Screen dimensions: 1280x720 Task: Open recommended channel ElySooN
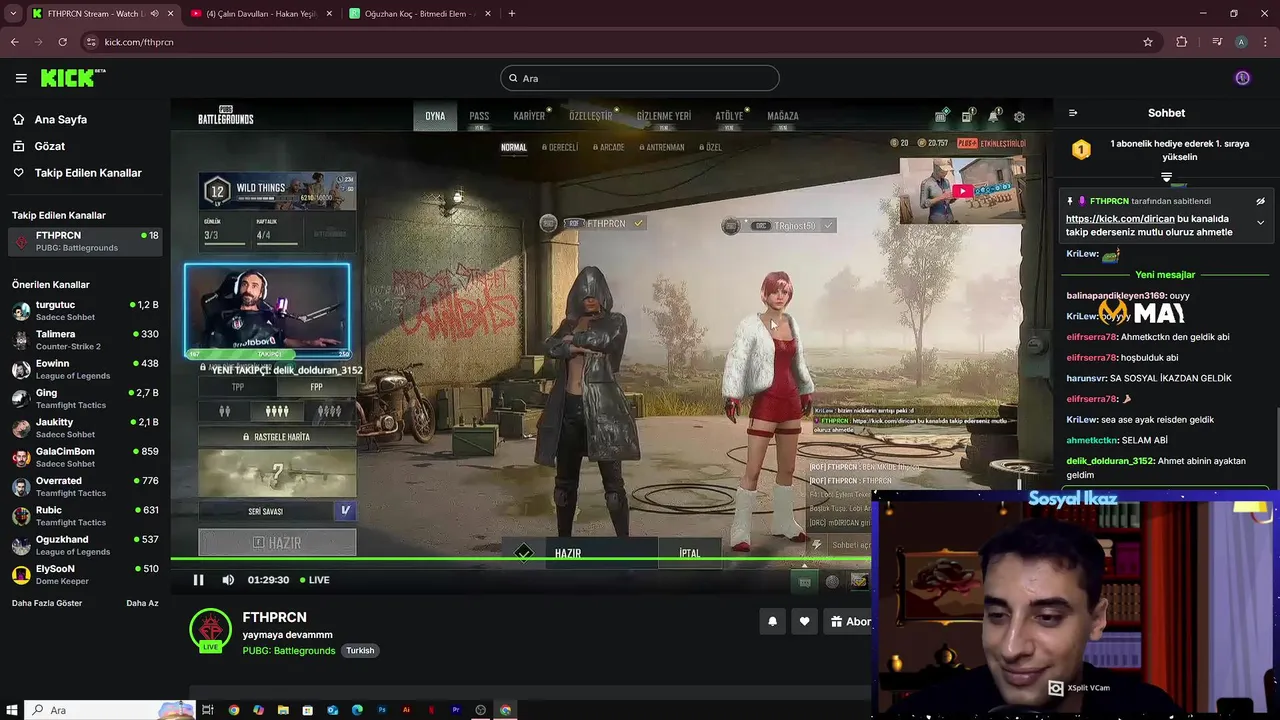(x=85, y=574)
